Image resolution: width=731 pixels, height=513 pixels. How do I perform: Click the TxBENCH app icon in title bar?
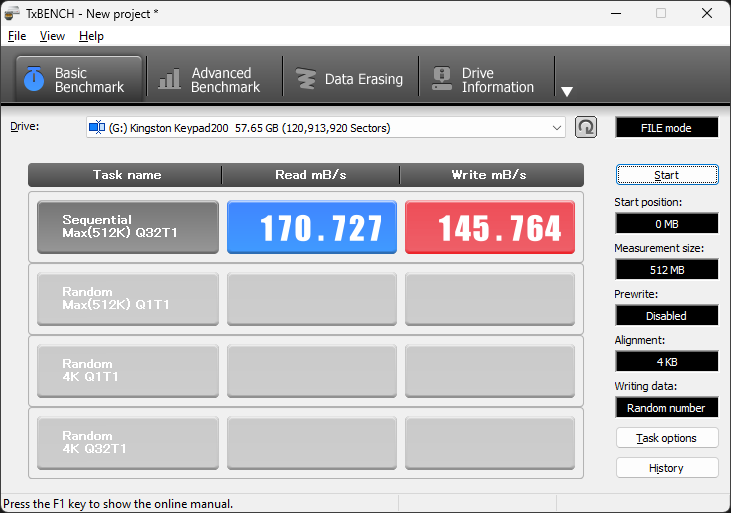pos(12,13)
